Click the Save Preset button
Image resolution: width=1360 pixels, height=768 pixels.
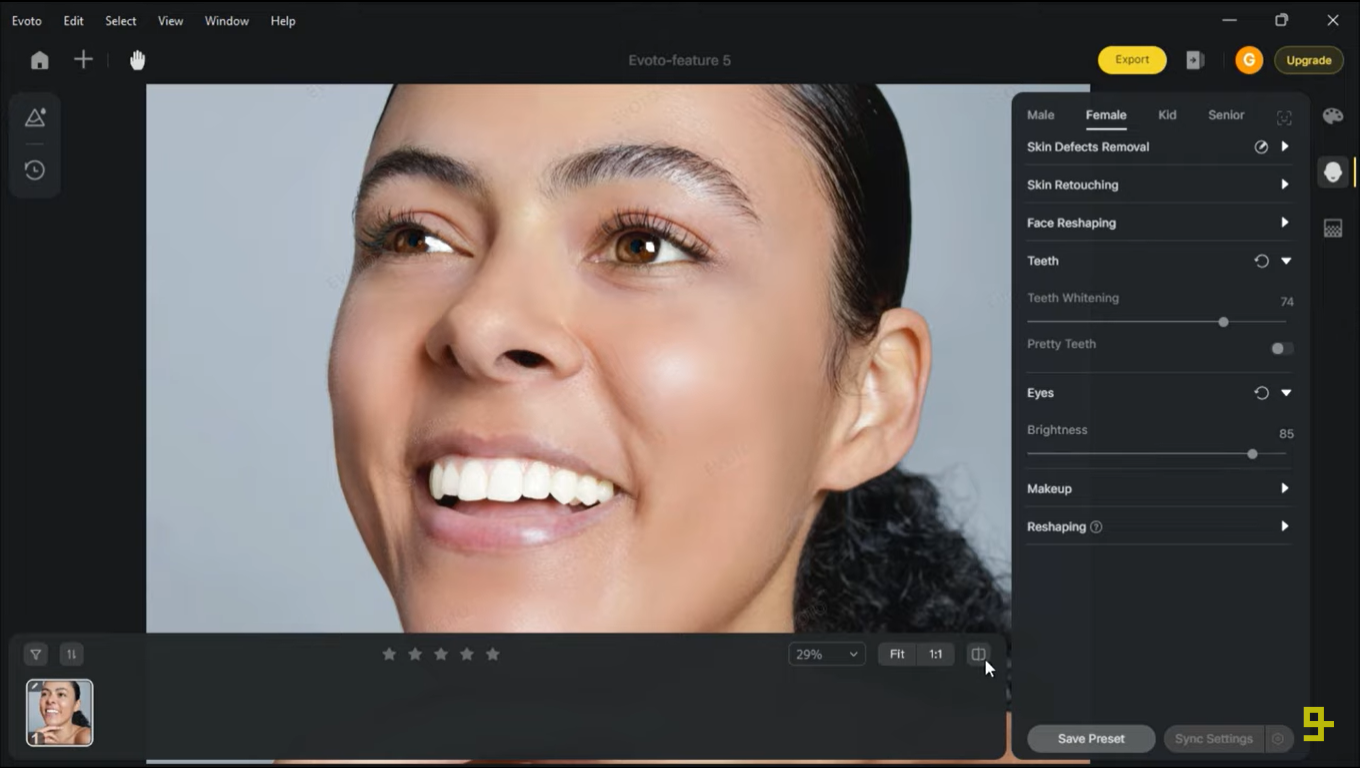pyautogui.click(x=1090, y=738)
